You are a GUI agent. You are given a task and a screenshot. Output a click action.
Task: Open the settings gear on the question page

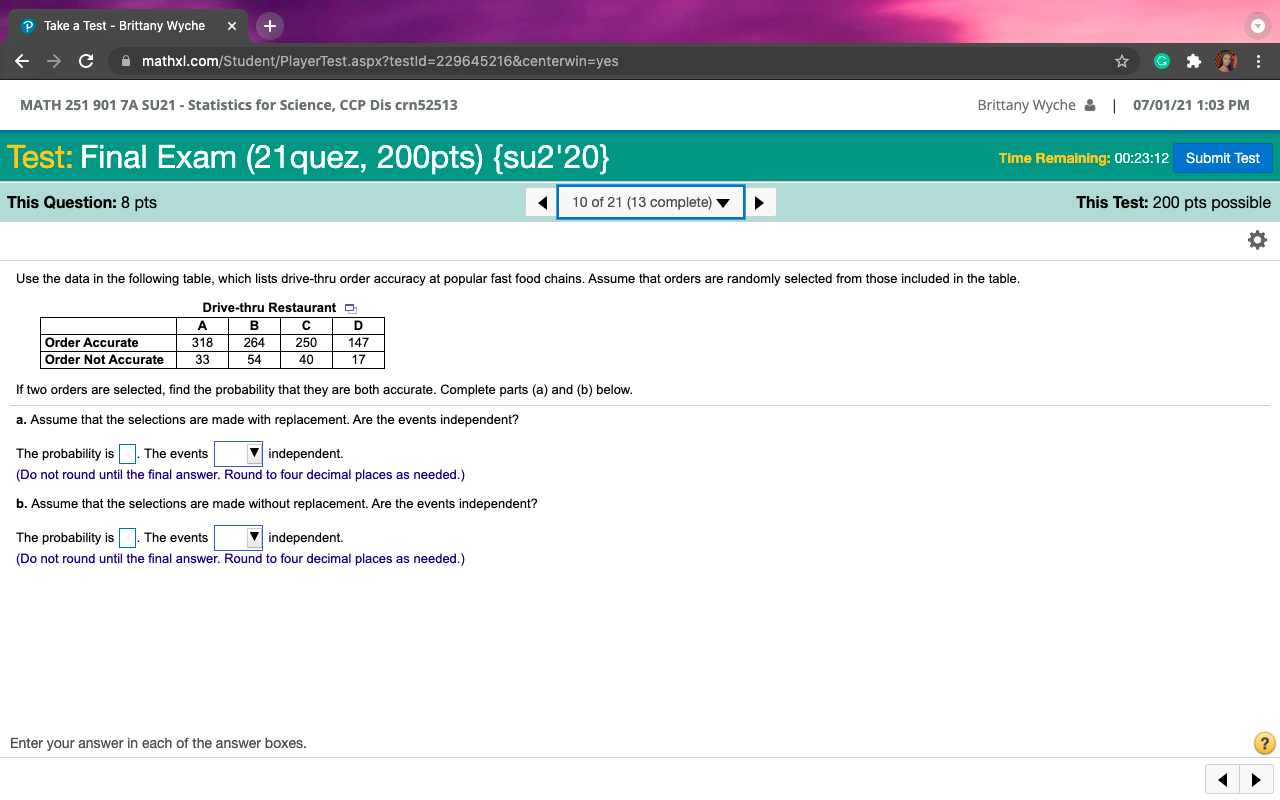point(1257,239)
